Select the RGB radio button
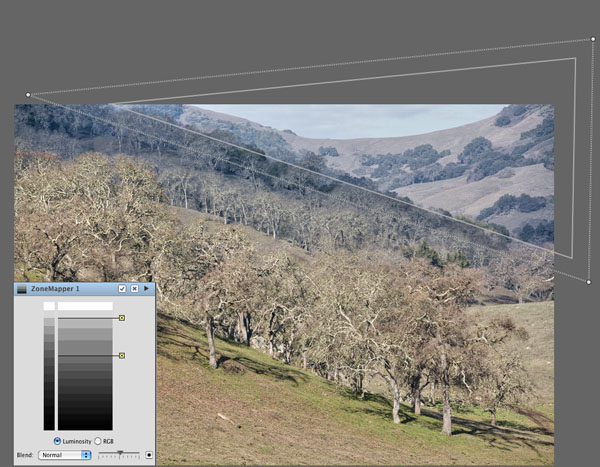The image size is (600, 467). tap(98, 441)
